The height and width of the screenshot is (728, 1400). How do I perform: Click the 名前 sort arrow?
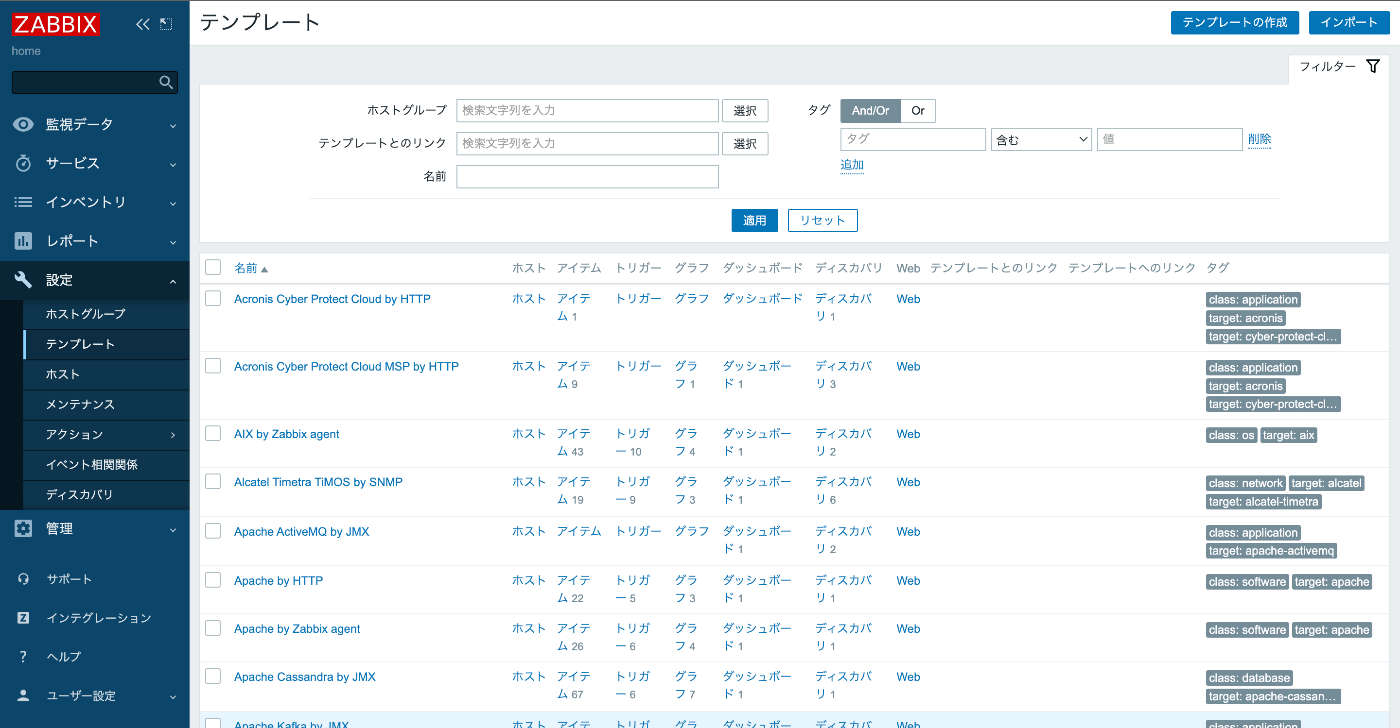tap(264, 269)
